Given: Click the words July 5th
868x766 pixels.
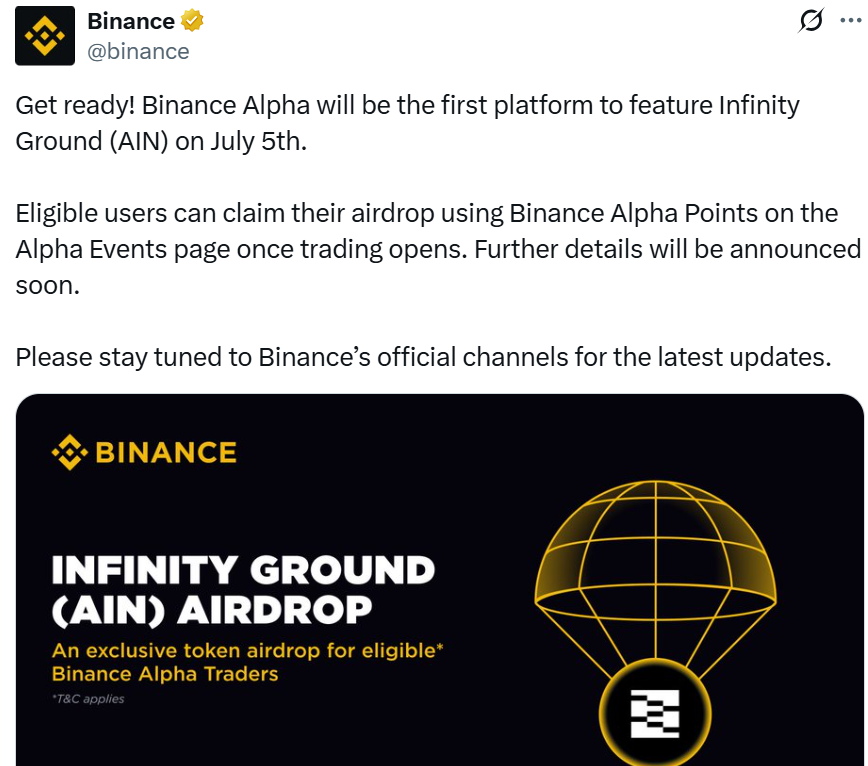Looking at the screenshot, I should point(258,141).
